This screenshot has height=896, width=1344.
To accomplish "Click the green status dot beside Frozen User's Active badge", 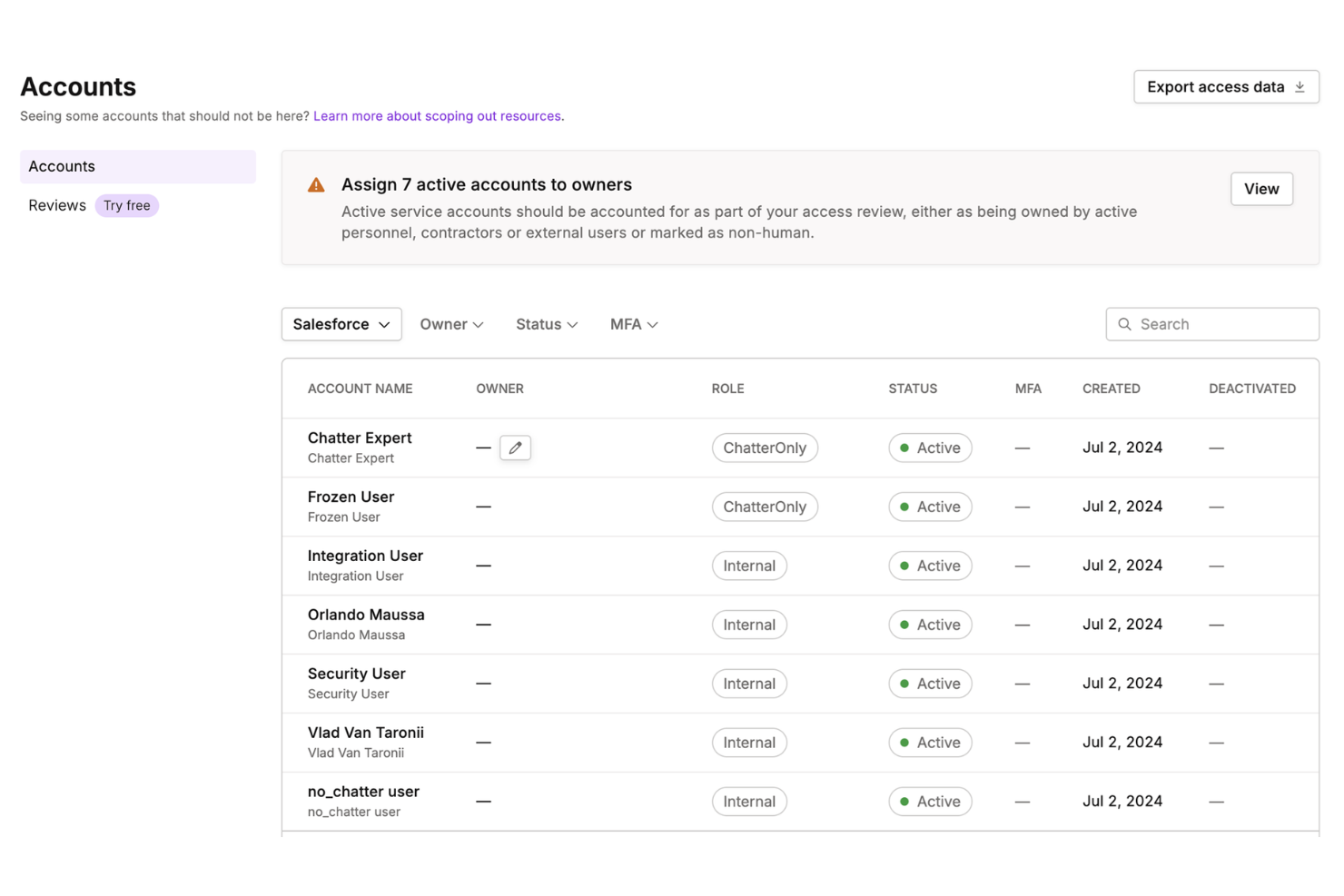I will (904, 507).
